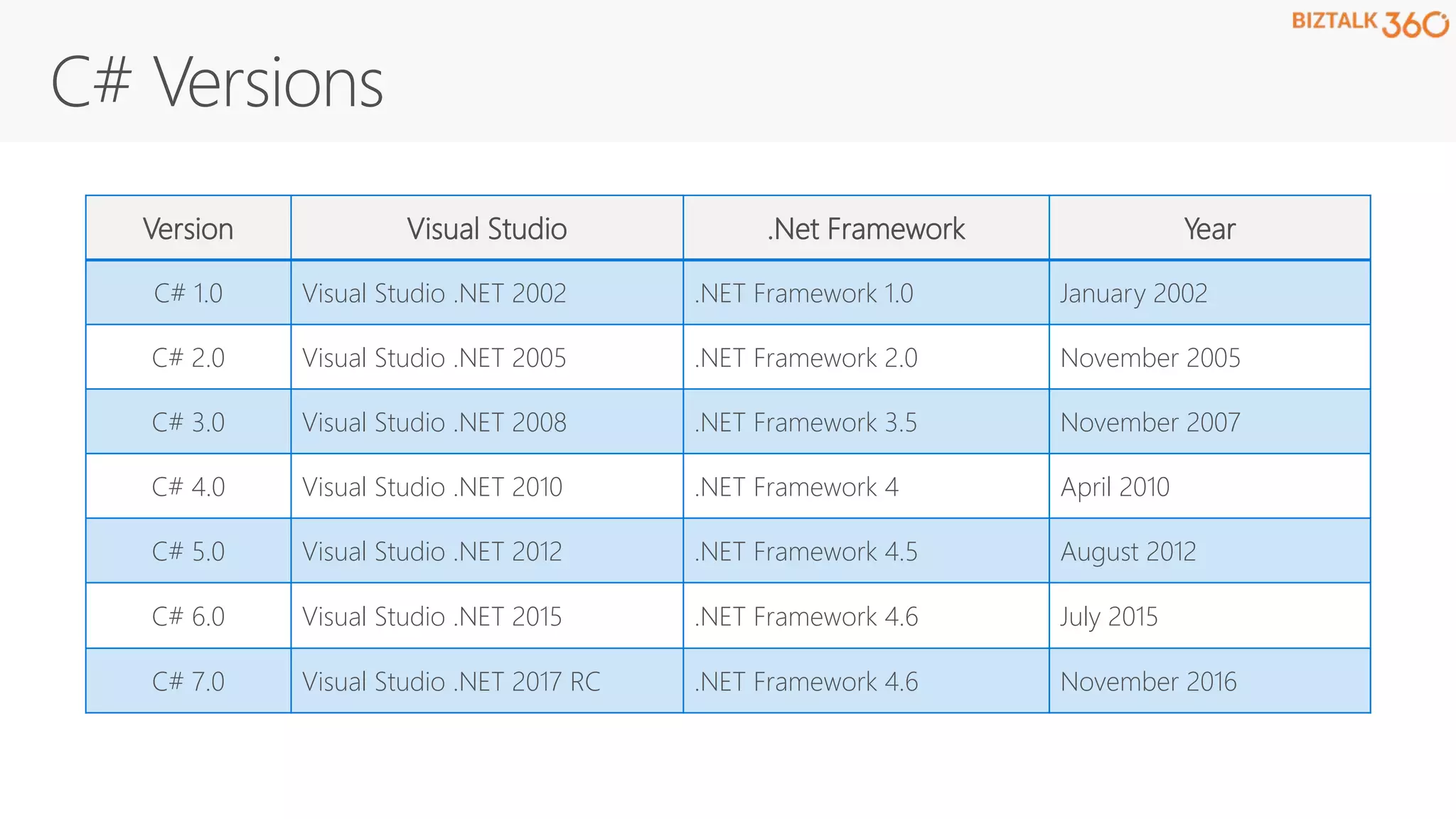The height and width of the screenshot is (819, 1456).
Task: Select '.NET Framework 4.5' cell
Action: pyautogui.click(x=866, y=552)
